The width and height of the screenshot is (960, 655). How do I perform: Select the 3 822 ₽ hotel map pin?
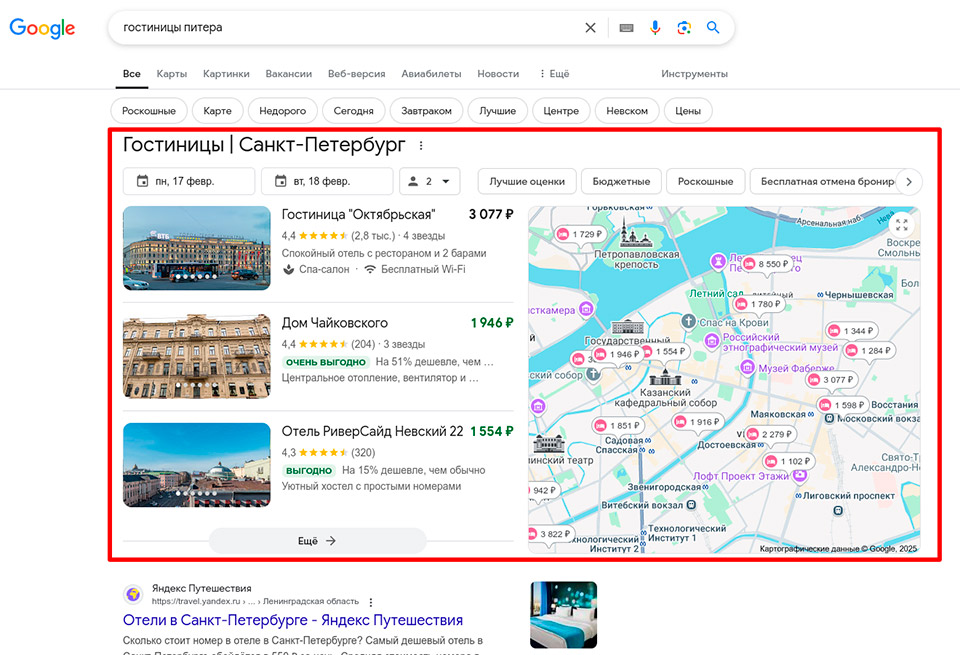tap(550, 534)
